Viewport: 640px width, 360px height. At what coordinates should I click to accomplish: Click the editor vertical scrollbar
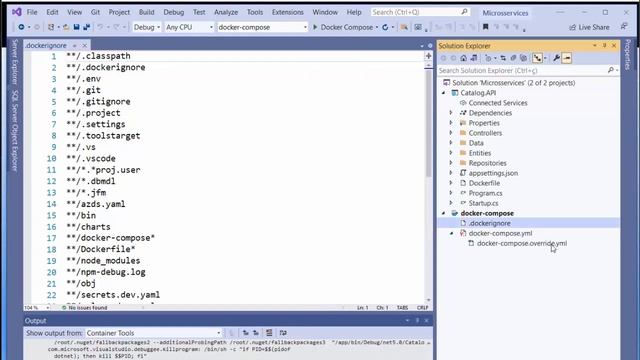429,122
